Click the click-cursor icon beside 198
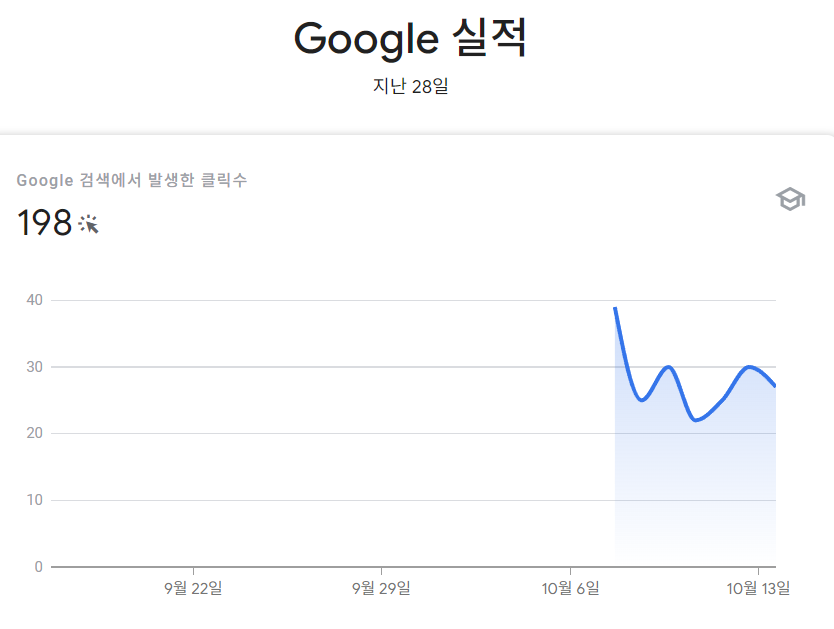 click(x=89, y=224)
